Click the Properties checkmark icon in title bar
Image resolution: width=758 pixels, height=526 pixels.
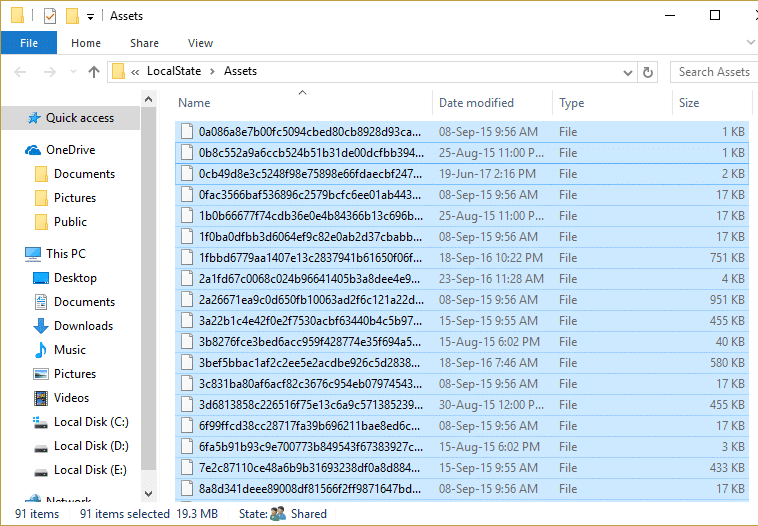(x=49, y=16)
